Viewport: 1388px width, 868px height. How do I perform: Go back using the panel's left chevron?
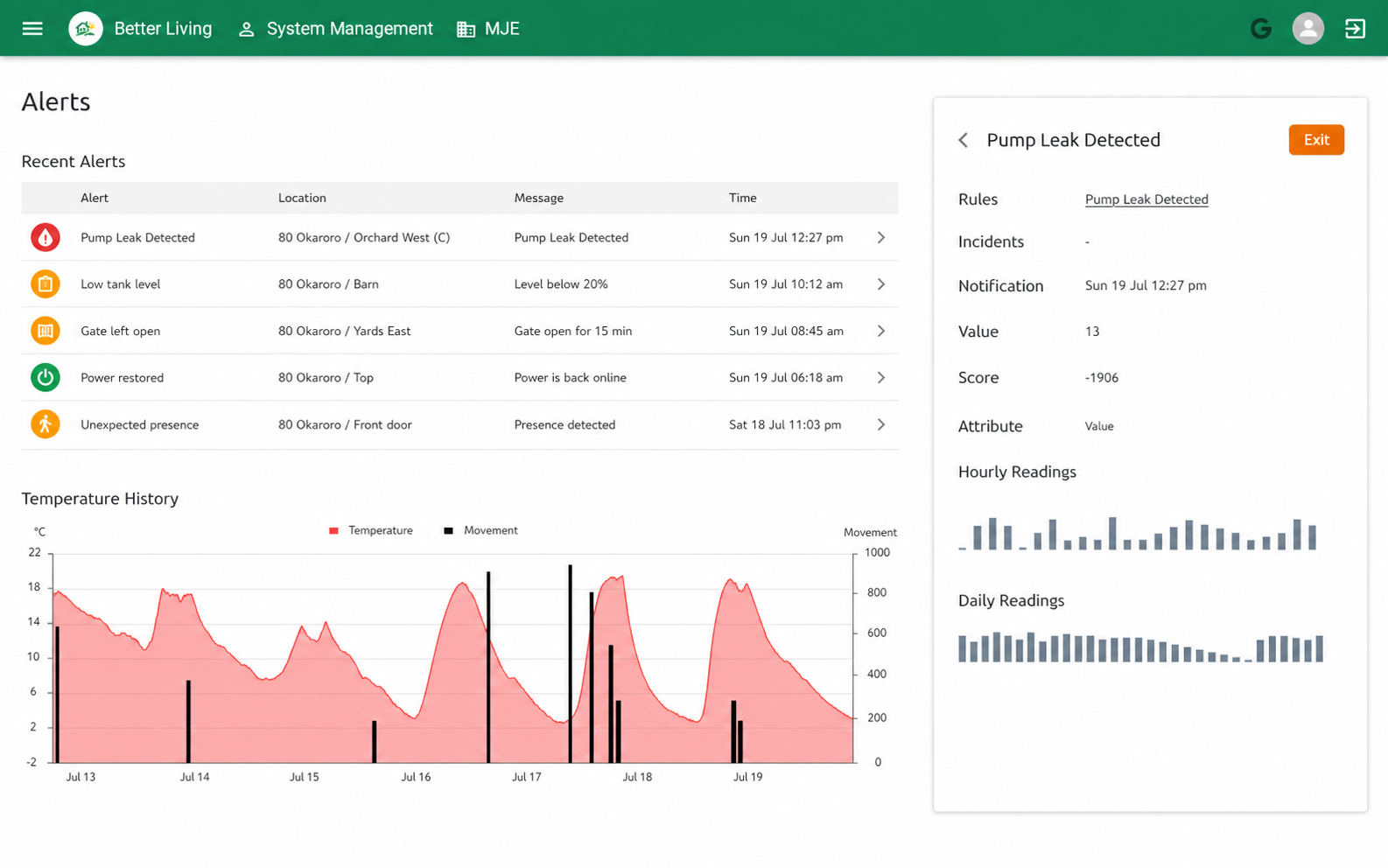pyautogui.click(x=964, y=140)
